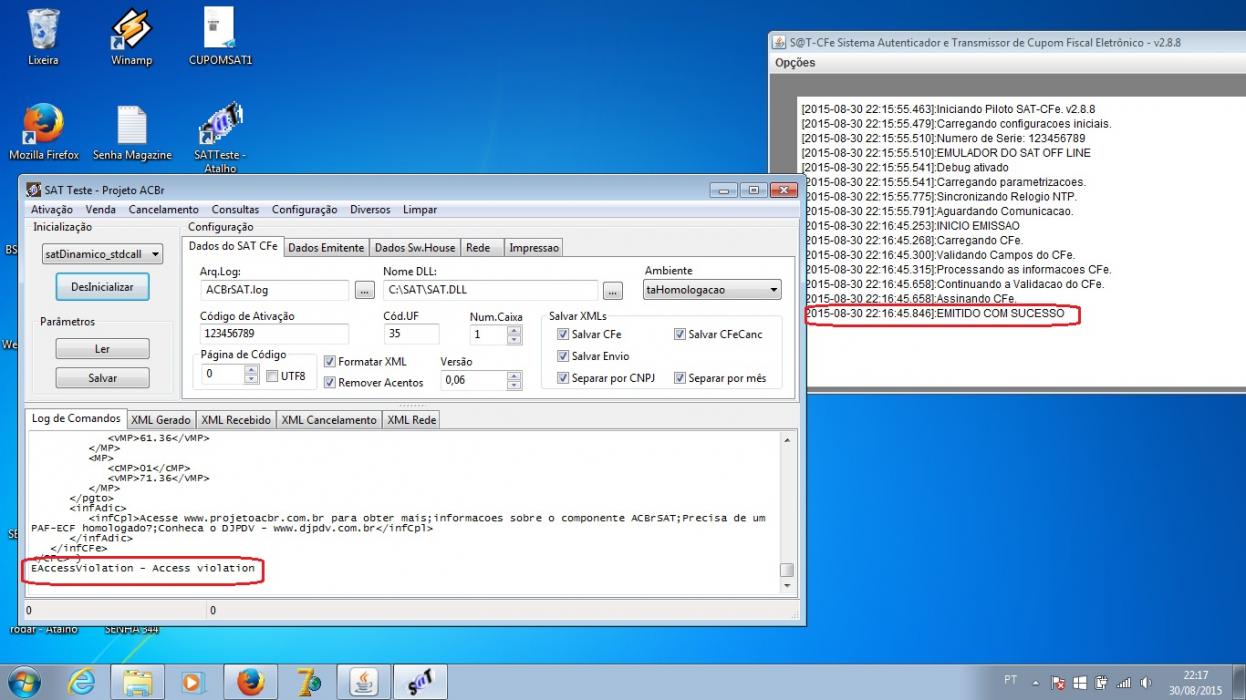1246x700 pixels.
Task: Click in the Código de Ativação field
Action: coord(274,334)
